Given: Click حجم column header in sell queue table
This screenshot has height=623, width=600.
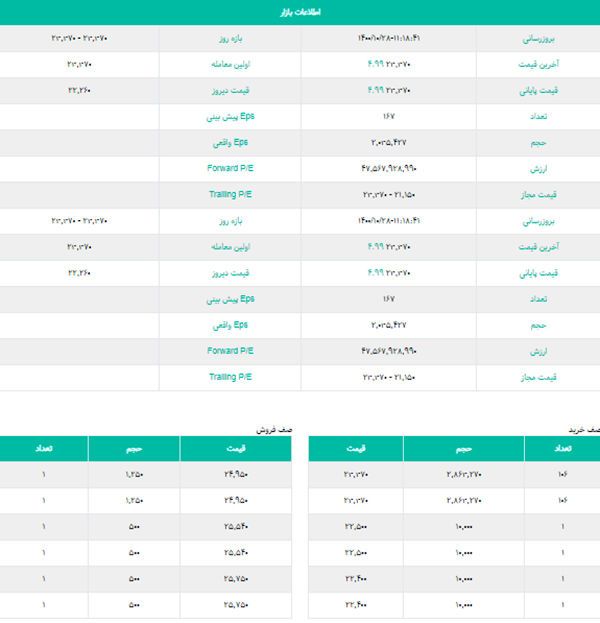Looking at the screenshot, I should 135,449.
